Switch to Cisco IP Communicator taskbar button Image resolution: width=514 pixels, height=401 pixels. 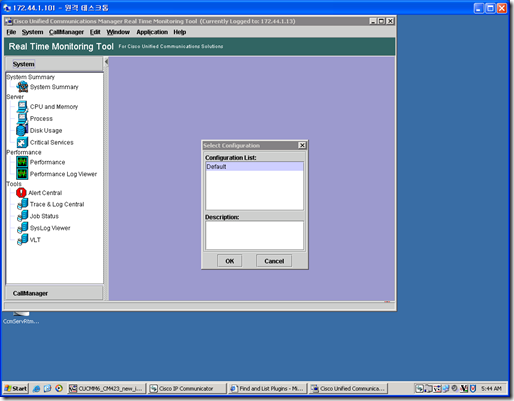(187, 389)
